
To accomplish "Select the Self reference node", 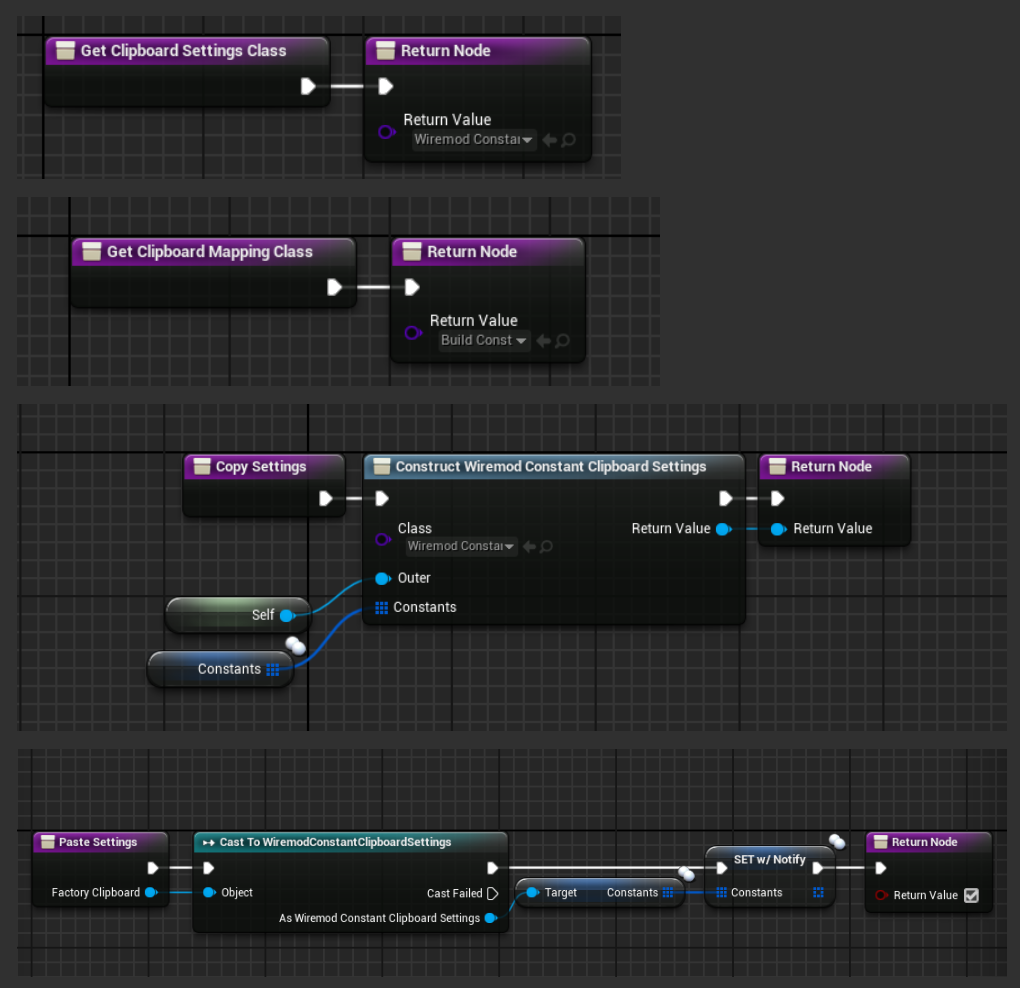I will tap(237, 615).
